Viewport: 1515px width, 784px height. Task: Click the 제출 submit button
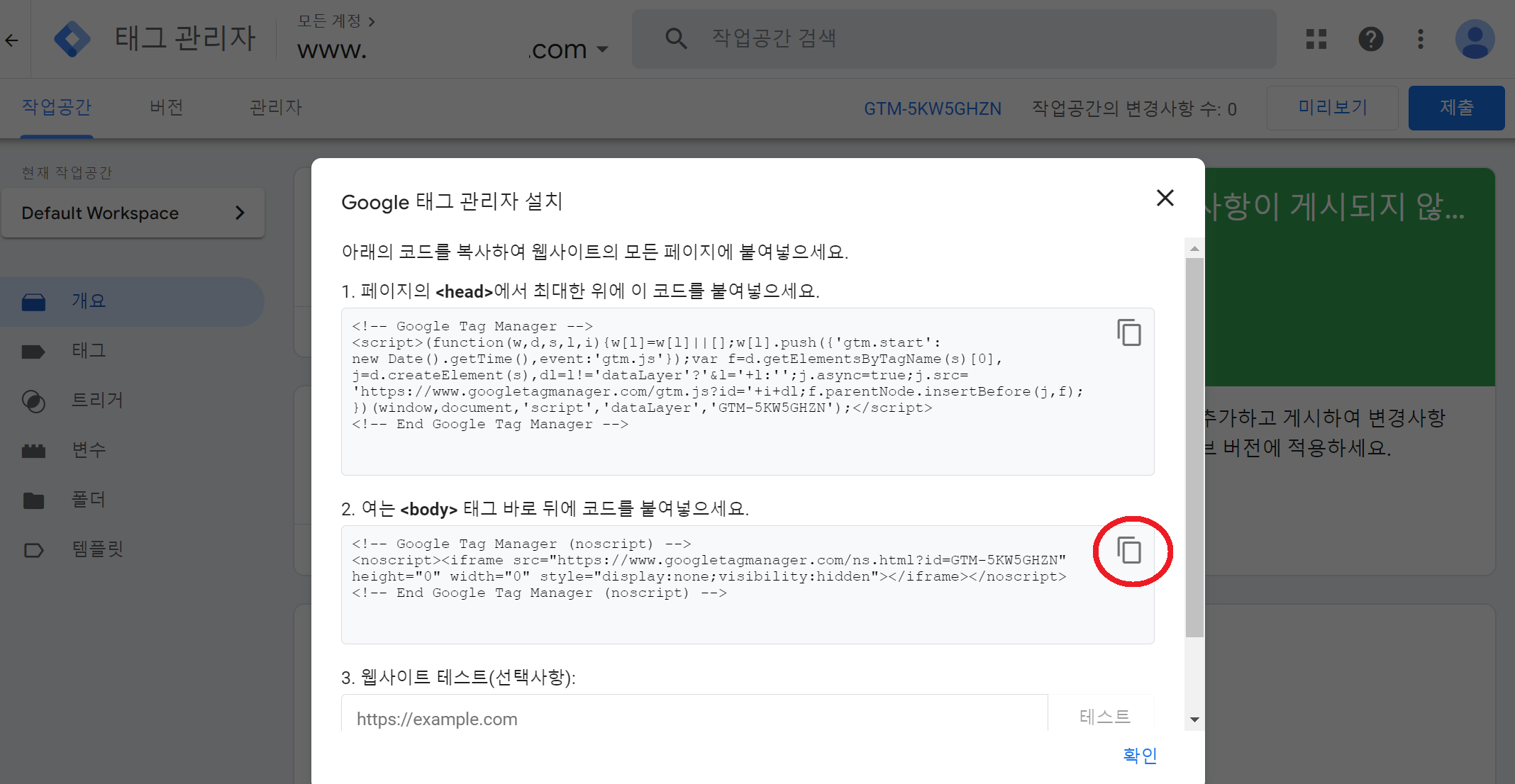click(1455, 108)
